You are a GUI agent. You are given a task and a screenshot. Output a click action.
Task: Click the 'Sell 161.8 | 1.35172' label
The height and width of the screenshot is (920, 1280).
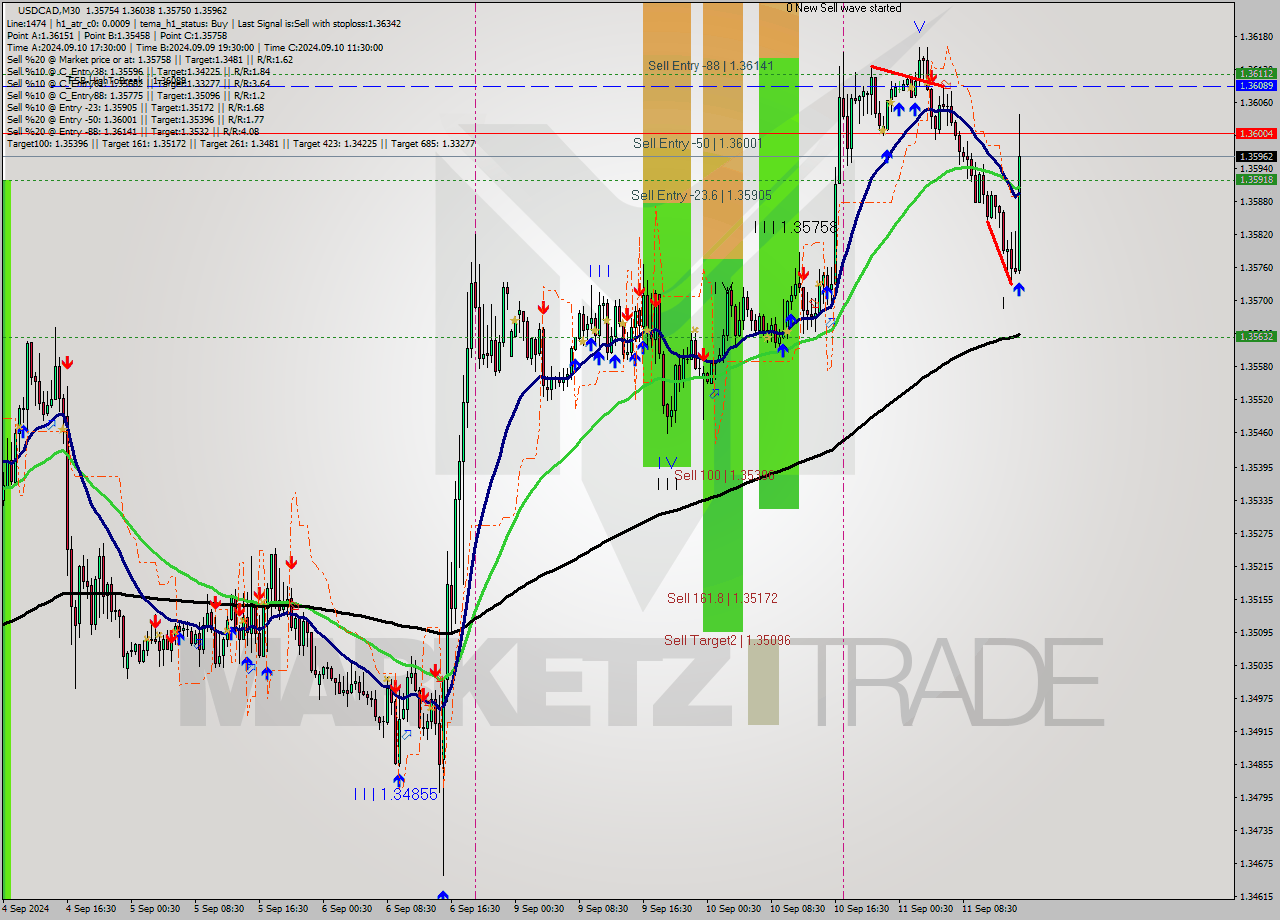click(x=722, y=598)
